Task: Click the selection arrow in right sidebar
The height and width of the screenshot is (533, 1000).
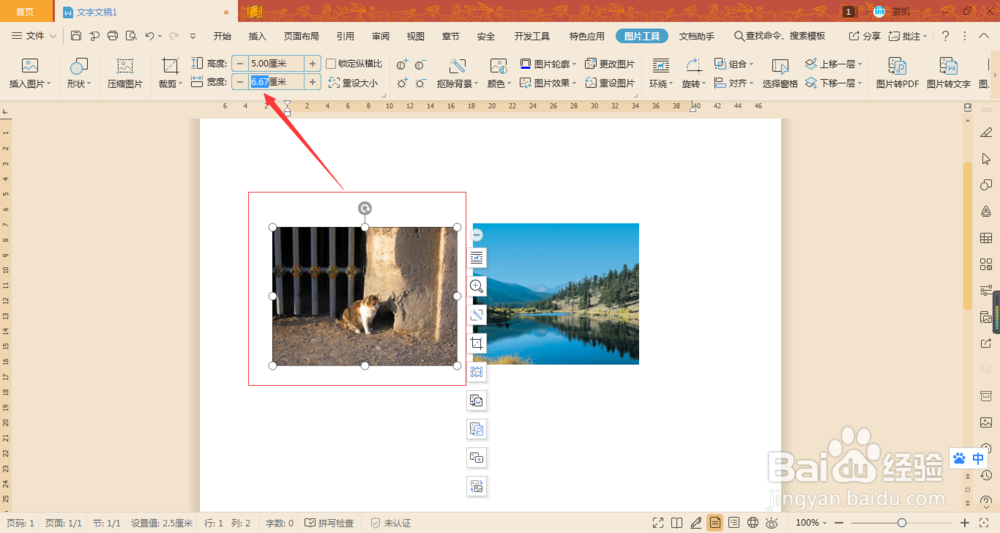Action: click(986, 159)
